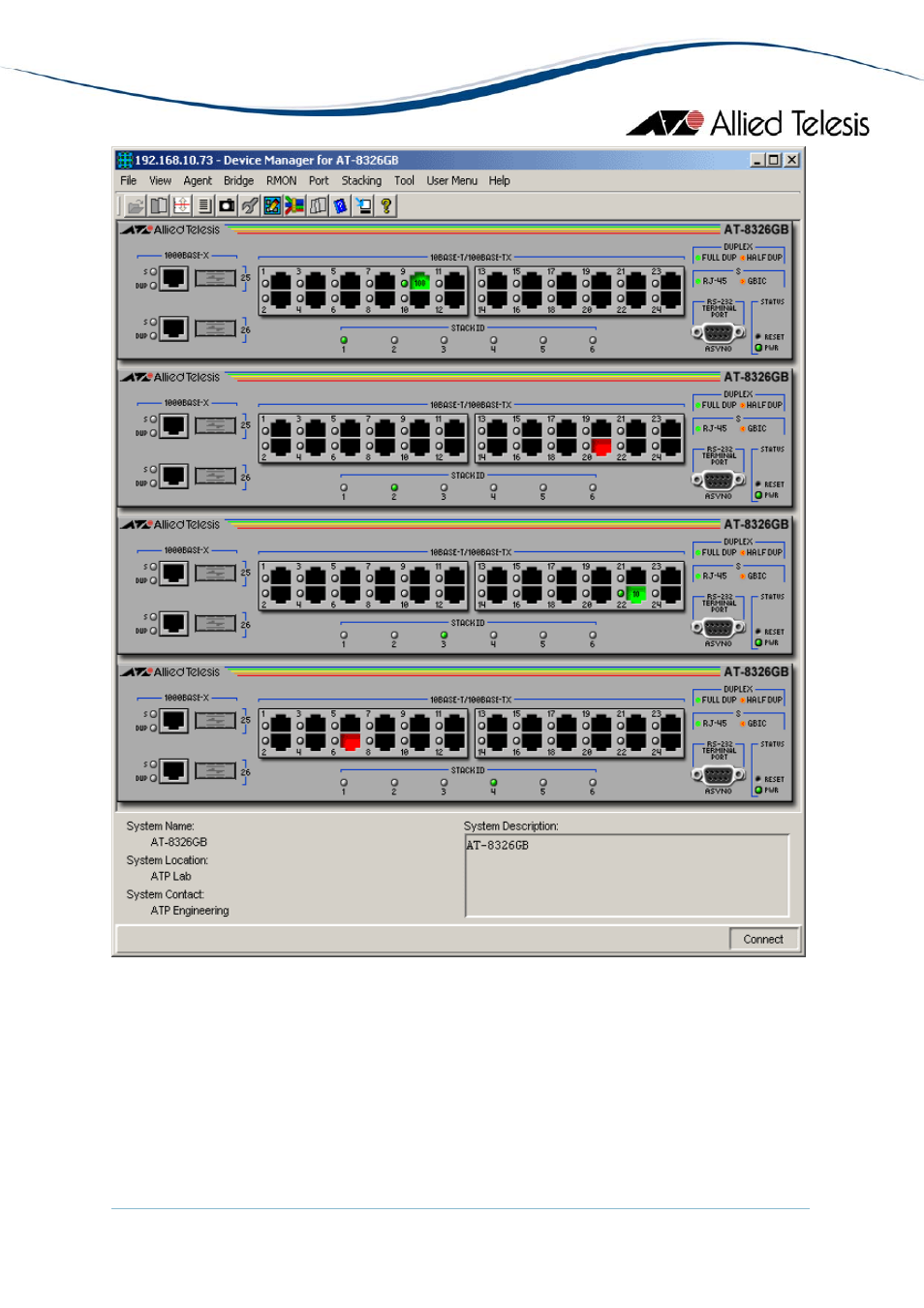The width and height of the screenshot is (924, 1308).
Task: Open the Bridge menu
Action: coord(238,181)
